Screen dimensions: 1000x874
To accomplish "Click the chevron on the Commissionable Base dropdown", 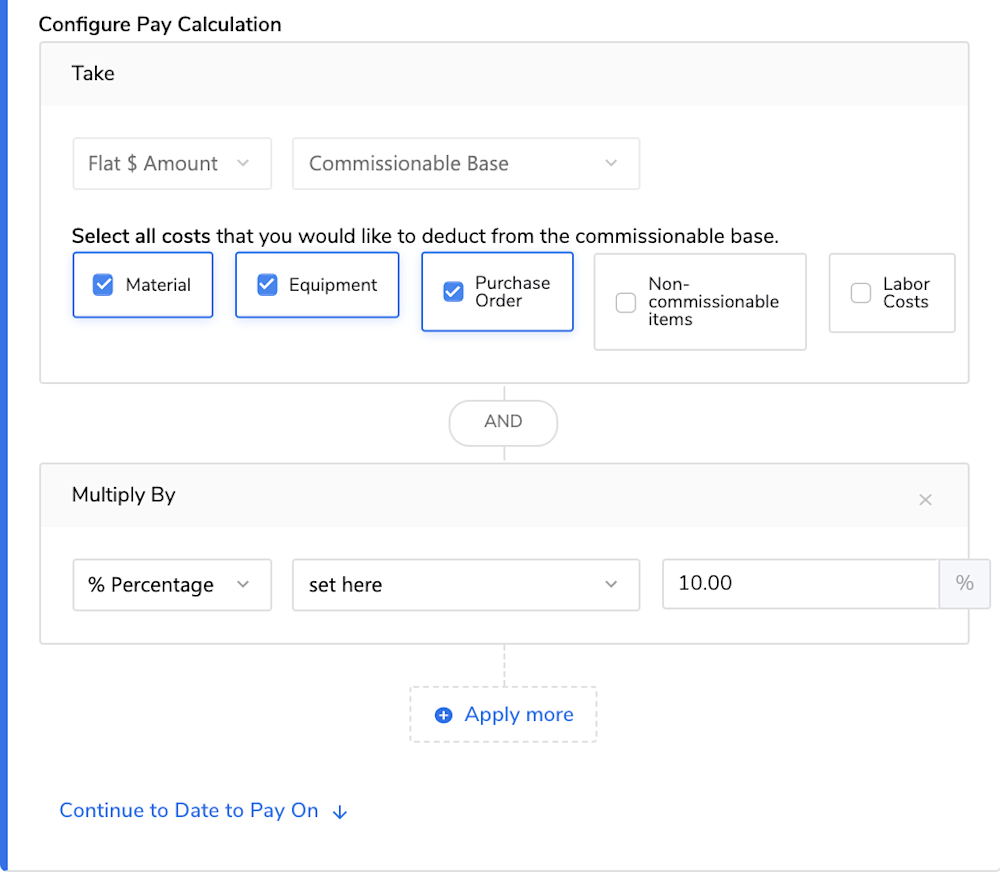I will point(611,163).
